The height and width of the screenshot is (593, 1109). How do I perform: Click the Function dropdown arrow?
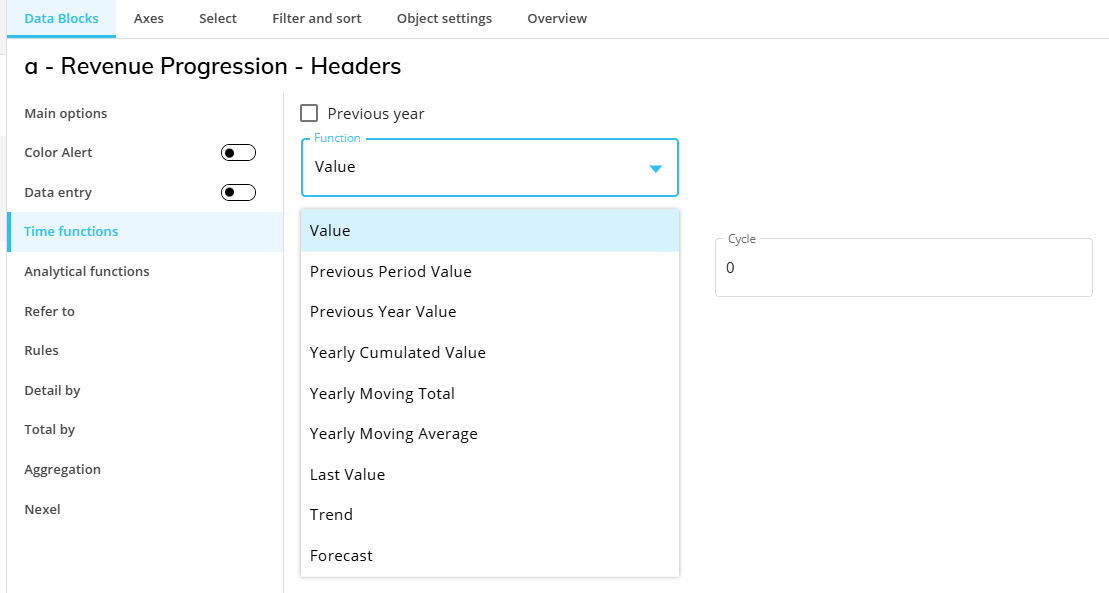[655, 168]
